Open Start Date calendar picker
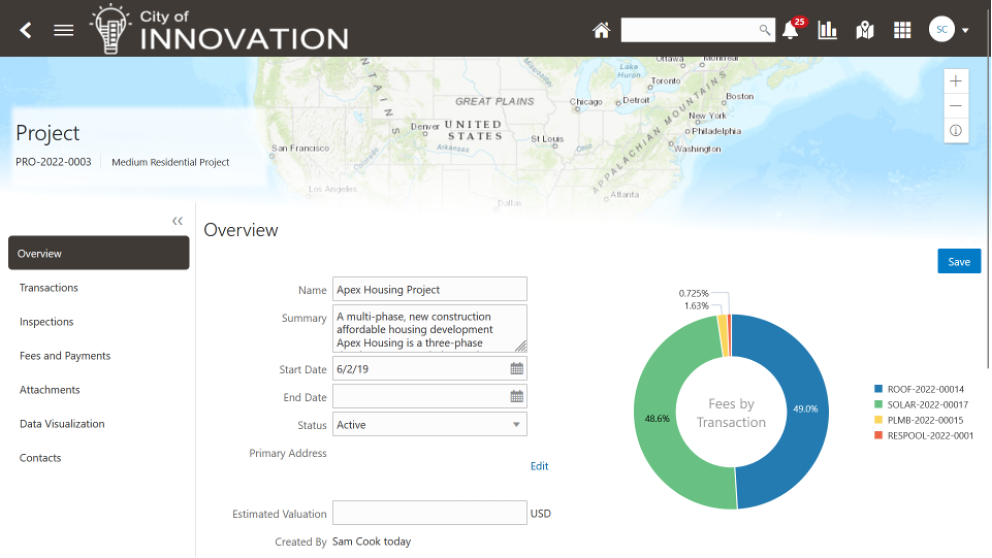Viewport: 992px width, 558px height. [517, 369]
